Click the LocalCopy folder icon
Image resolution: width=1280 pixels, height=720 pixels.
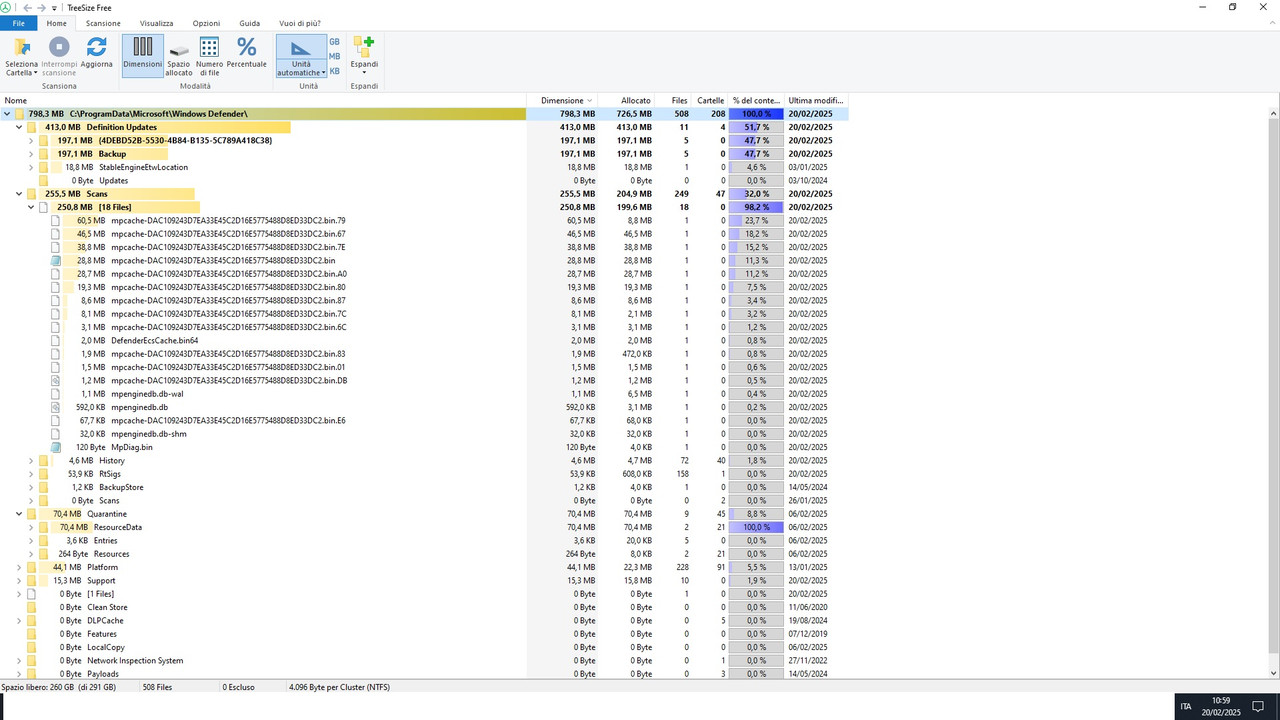click(32, 647)
